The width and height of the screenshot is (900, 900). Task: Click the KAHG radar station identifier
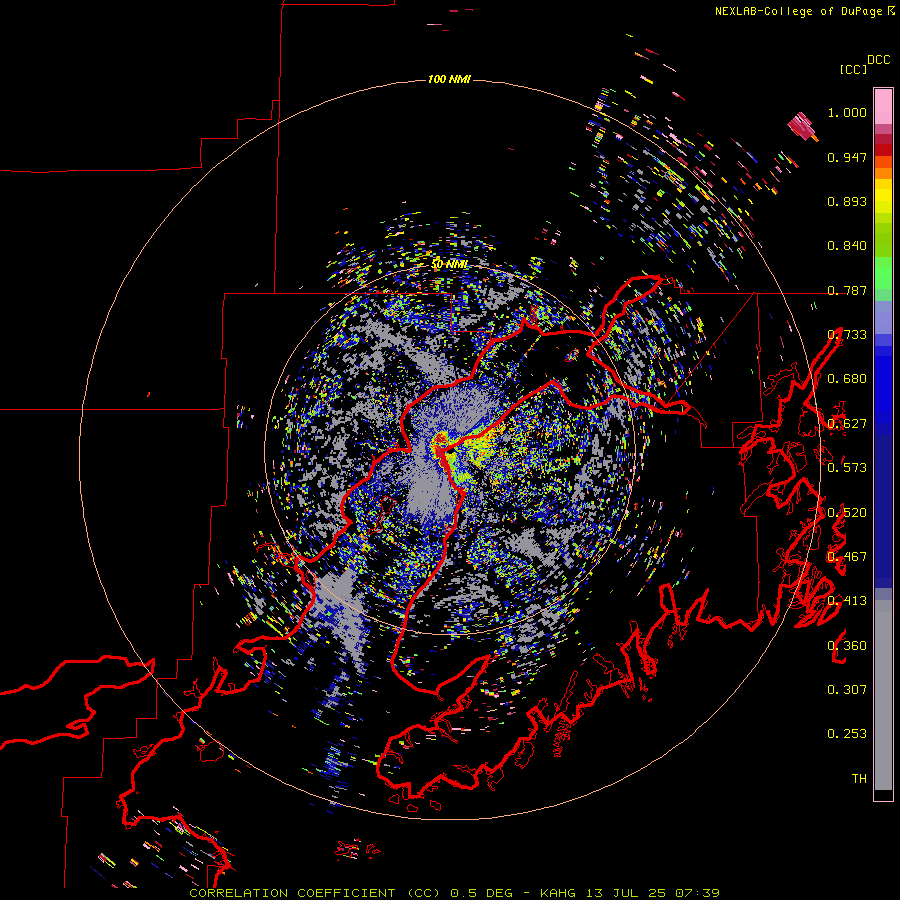tap(558, 893)
